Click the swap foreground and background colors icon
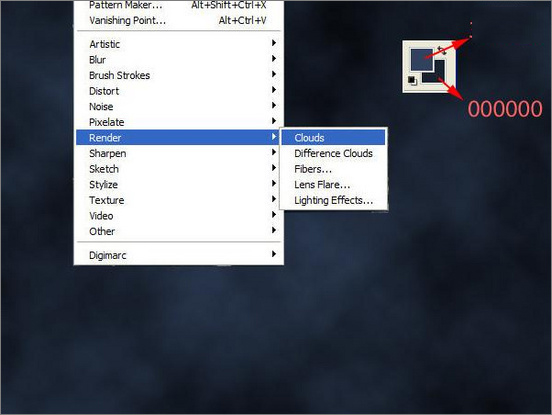Viewport: 552px width, 415px height. 441,50
